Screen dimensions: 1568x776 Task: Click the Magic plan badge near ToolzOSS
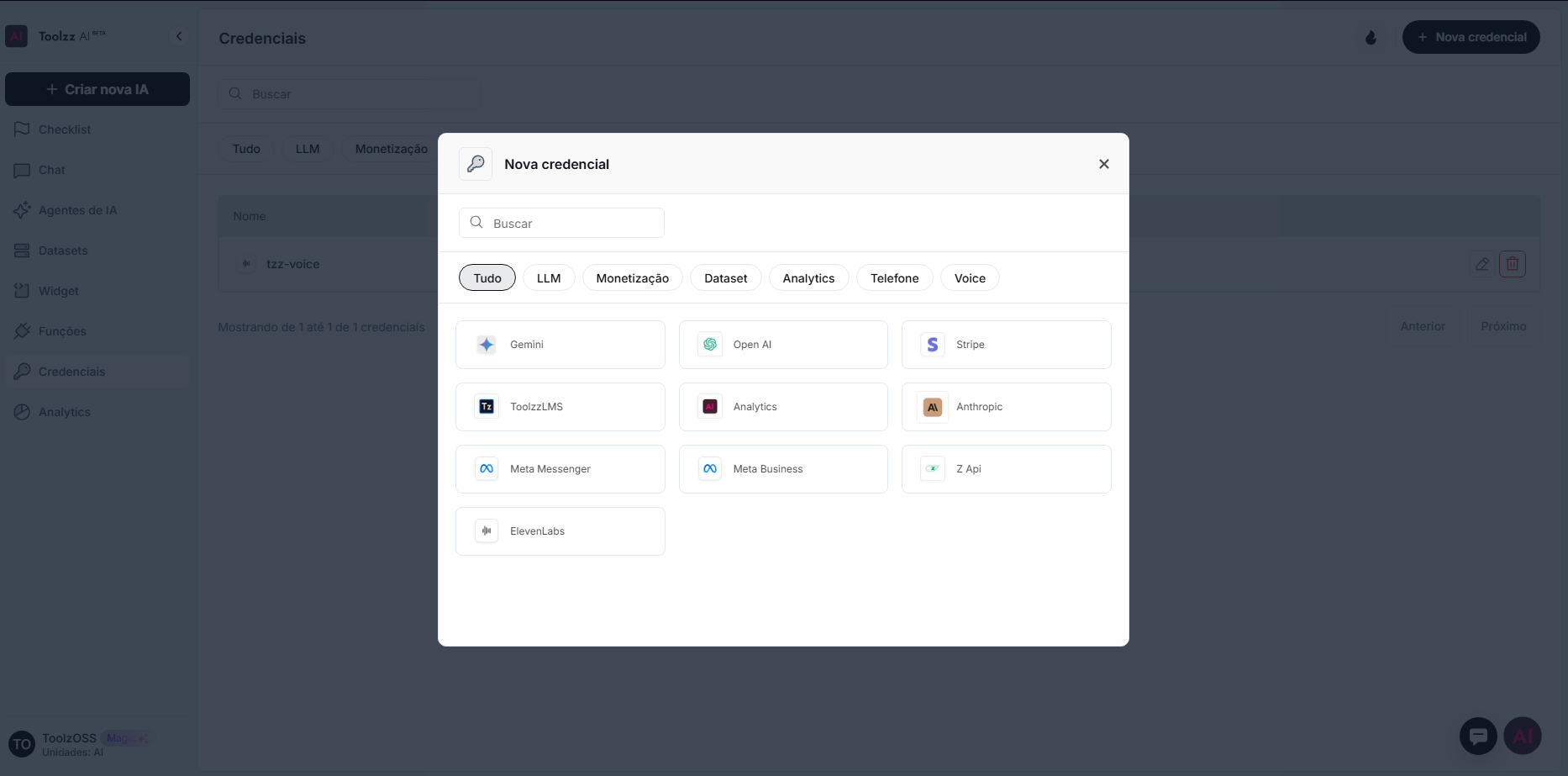tap(127, 738)
